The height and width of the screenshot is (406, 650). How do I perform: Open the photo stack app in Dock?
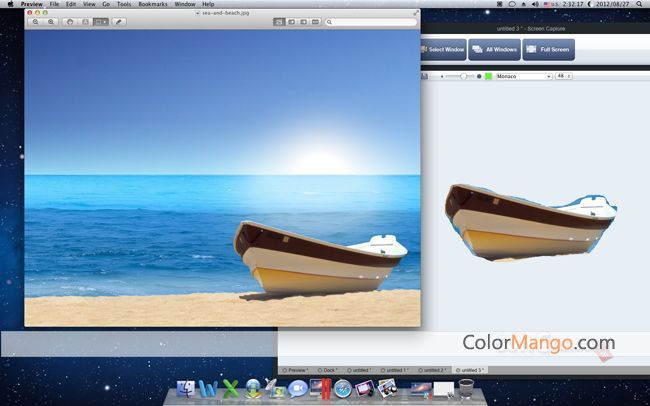387,388
